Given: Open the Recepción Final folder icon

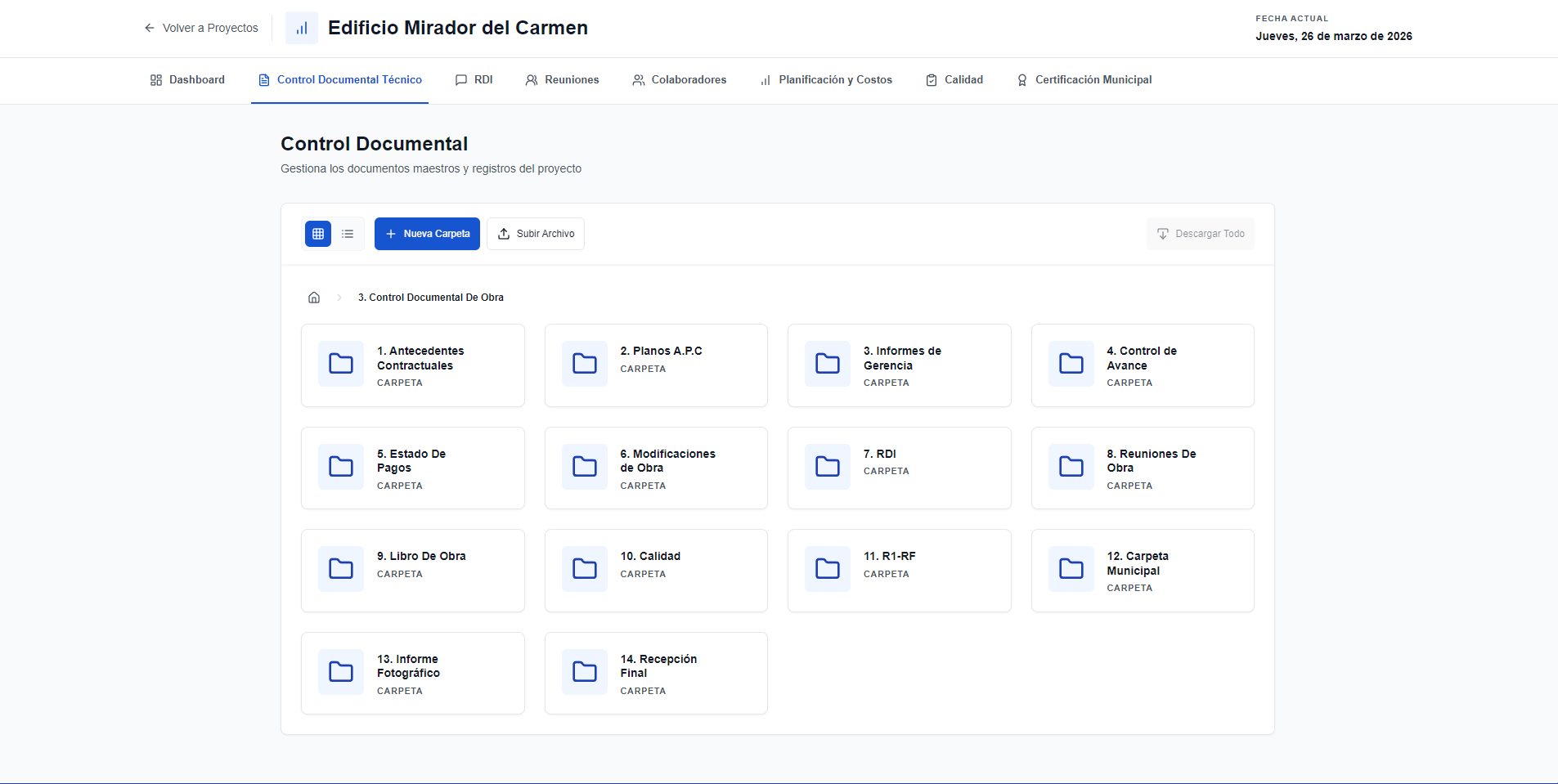Looking at the screenshot, I should (585, 672).
